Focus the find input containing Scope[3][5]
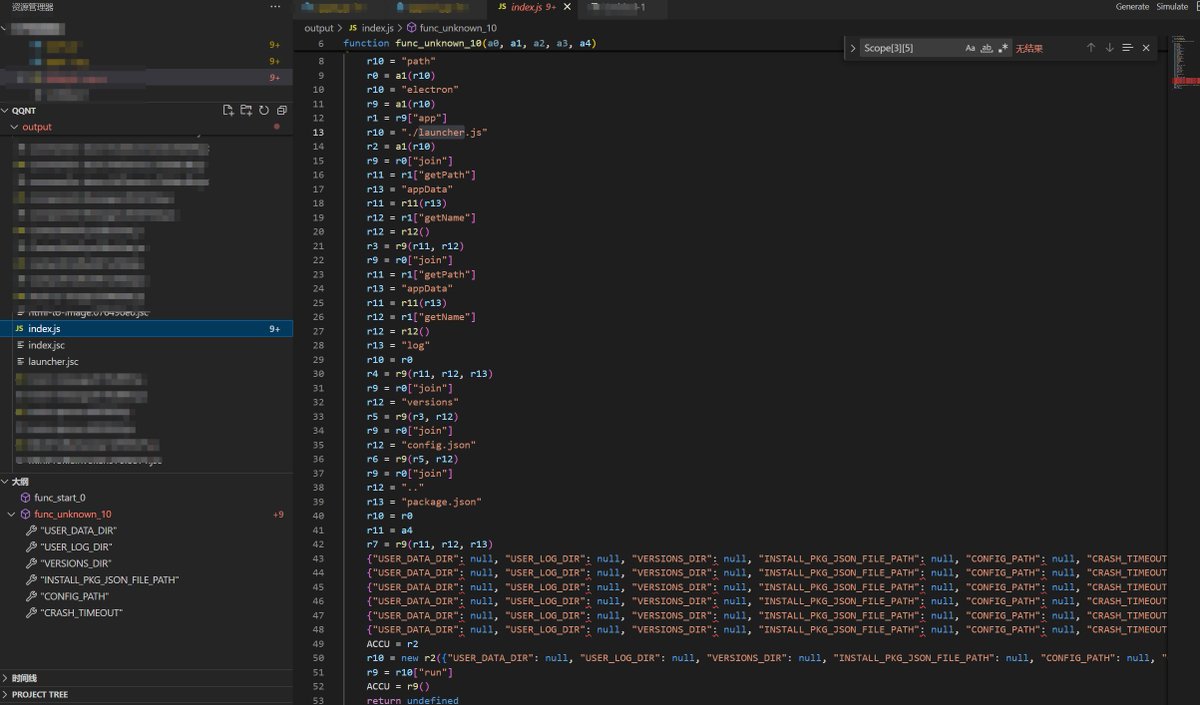The width and height of the screenshot is (1200, 705). (x=911, y=48)
